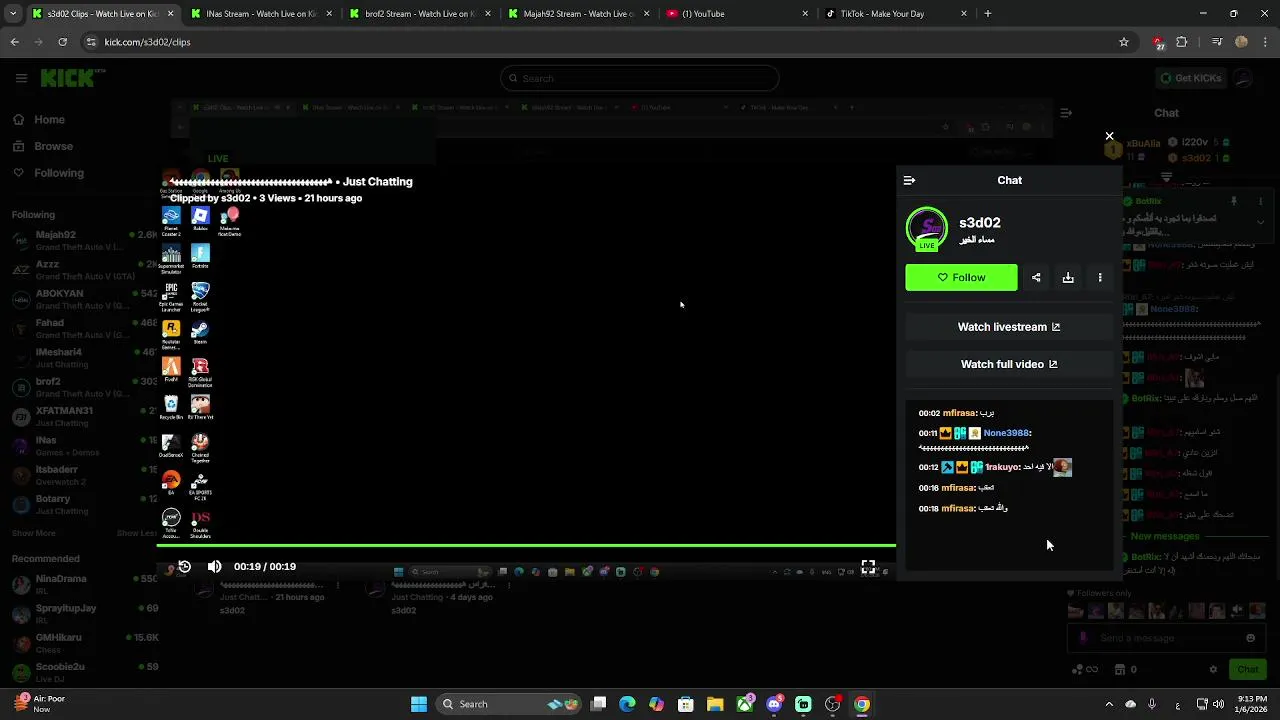The width and height of the screenshot is (1280, 720).
Task: View site information for kick.com
Action: click(x=91, y=42)
